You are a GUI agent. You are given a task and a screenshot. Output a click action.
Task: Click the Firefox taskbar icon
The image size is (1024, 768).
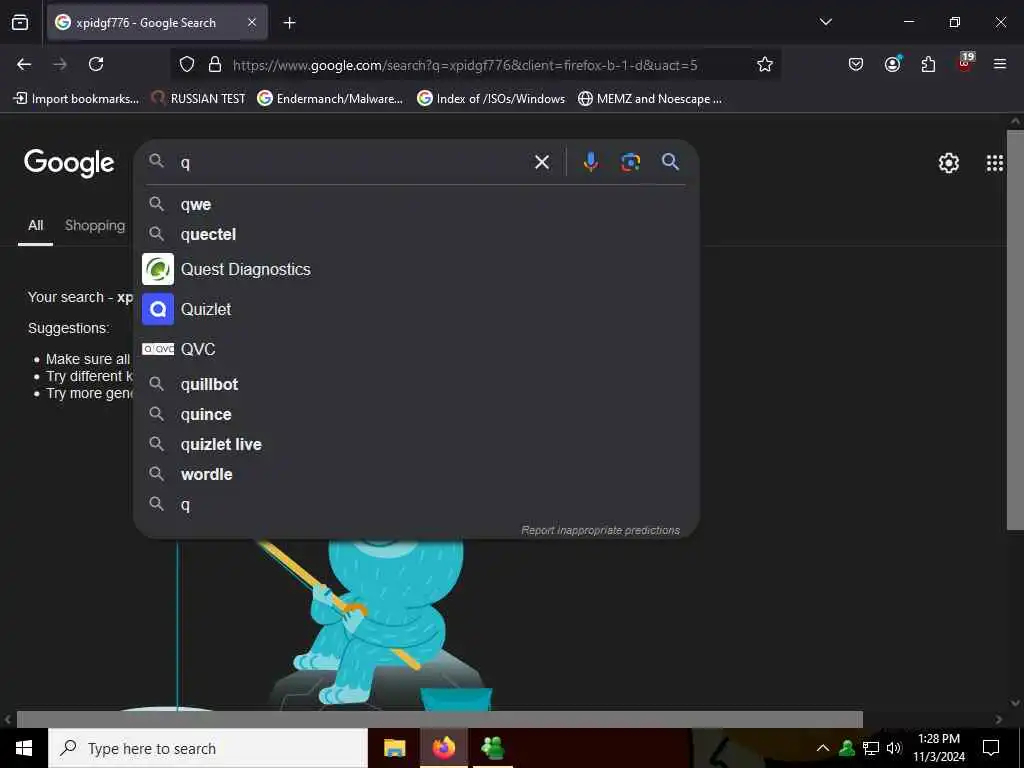point(443,748)
